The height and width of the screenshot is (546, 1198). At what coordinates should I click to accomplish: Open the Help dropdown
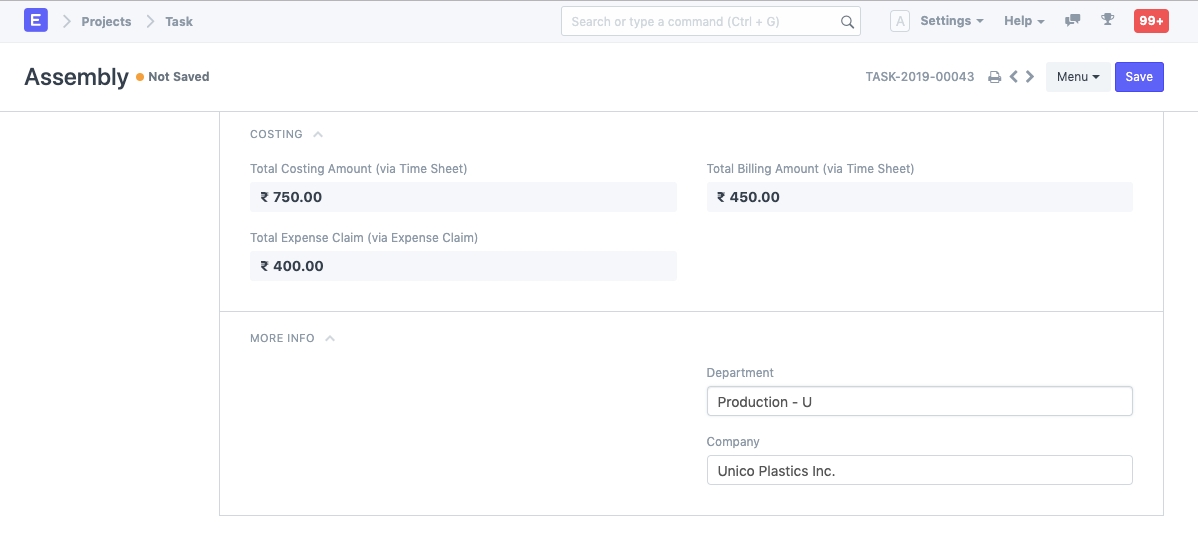1024,21
